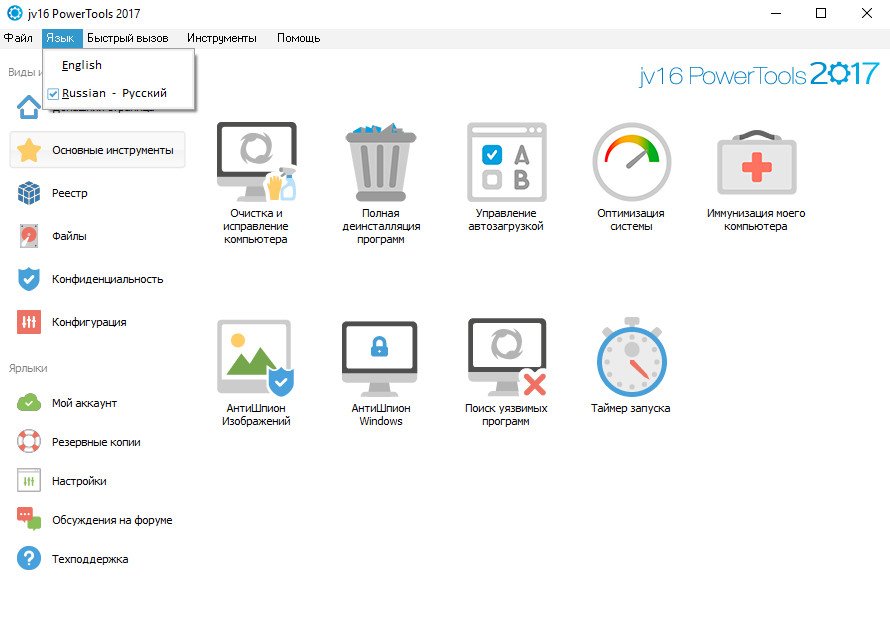
Task: Open the Конфиденциальность label
Action: [x=108, y=279]
